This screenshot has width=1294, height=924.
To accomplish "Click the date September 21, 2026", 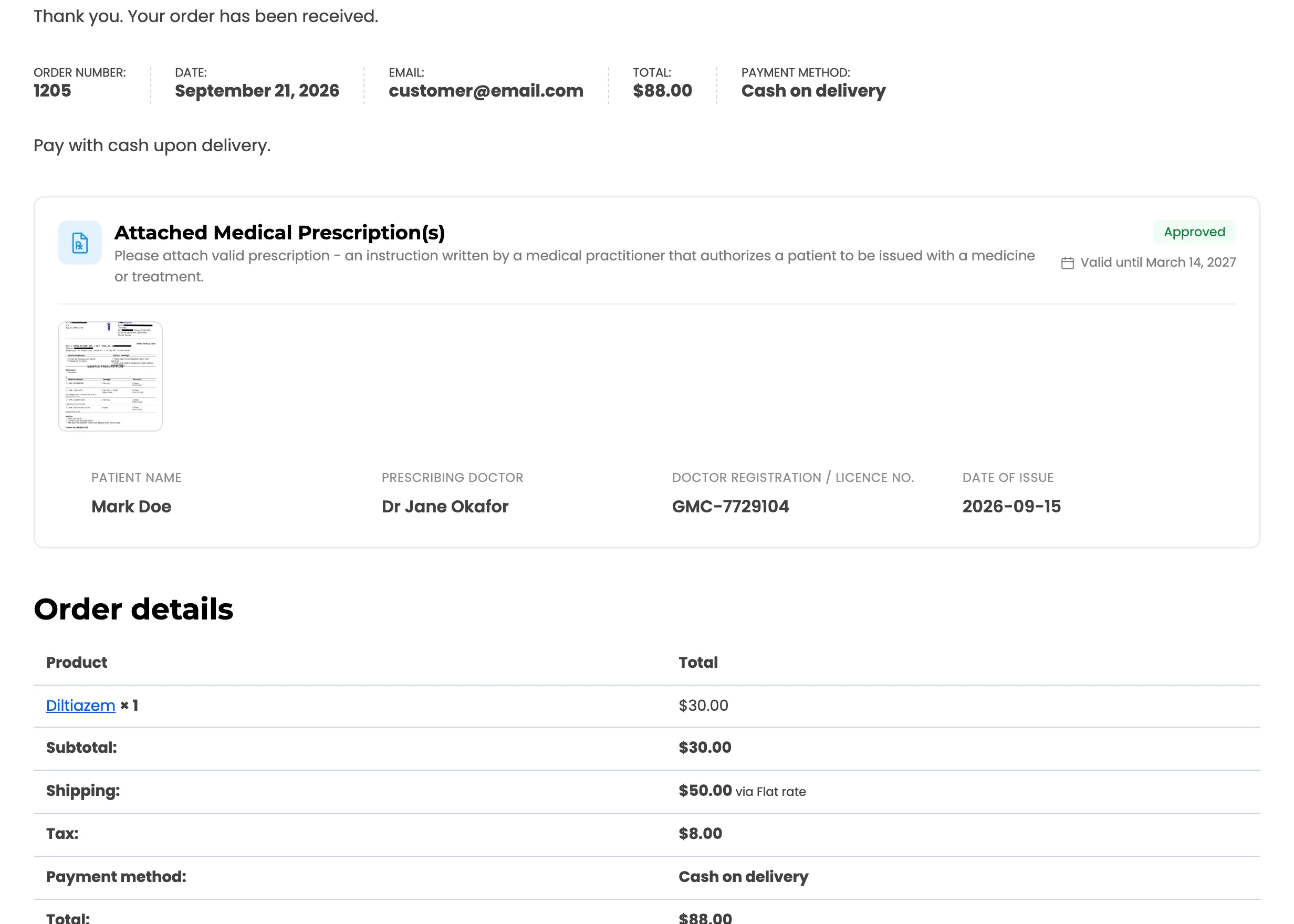I will click(x=257, y=91).
